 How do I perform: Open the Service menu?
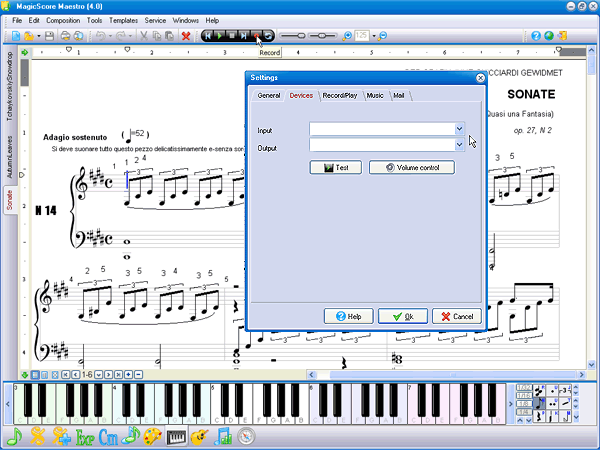tap(155, 20)
